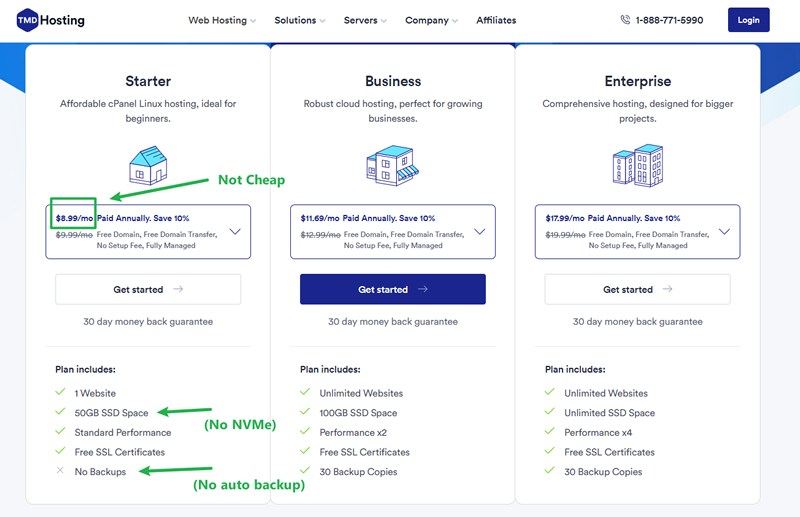This screenshot has height=517, width=800.
Task: Go to the Affiliates page
Action: tap(496, 20)
